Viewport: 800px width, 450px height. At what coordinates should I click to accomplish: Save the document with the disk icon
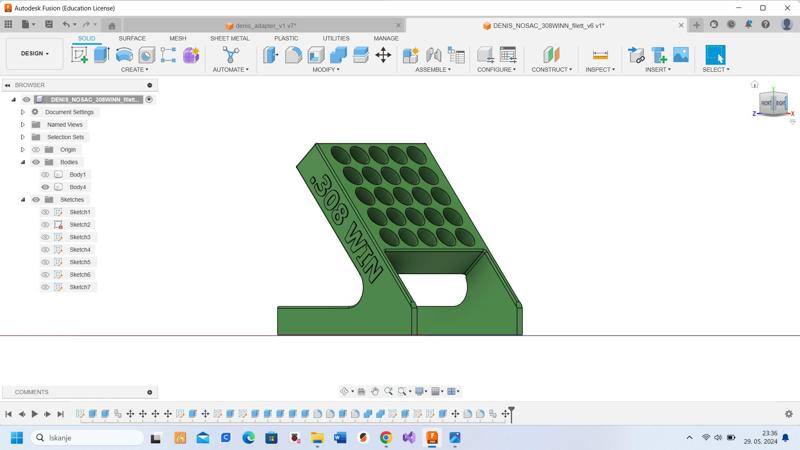49,24
